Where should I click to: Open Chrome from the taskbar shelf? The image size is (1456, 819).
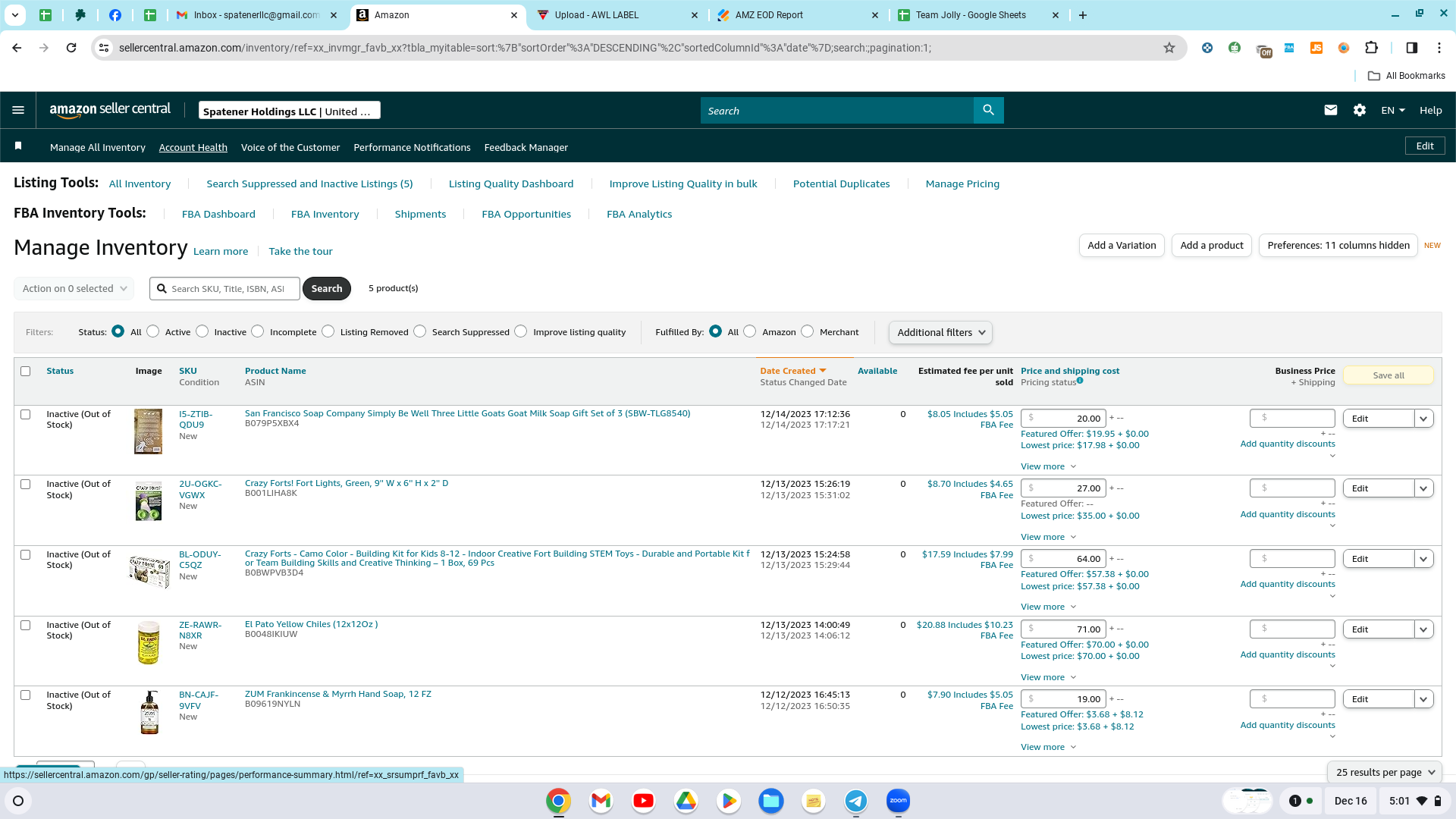tap(558, 801)
